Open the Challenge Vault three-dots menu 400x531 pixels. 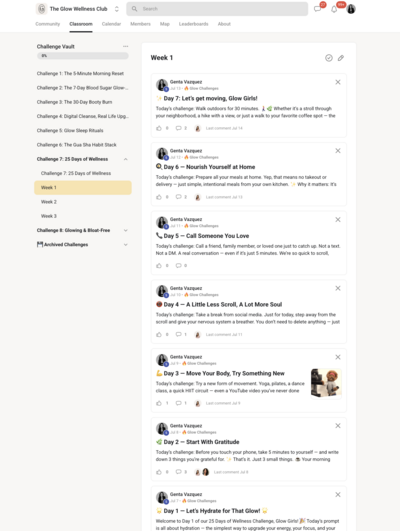[126, 46]
